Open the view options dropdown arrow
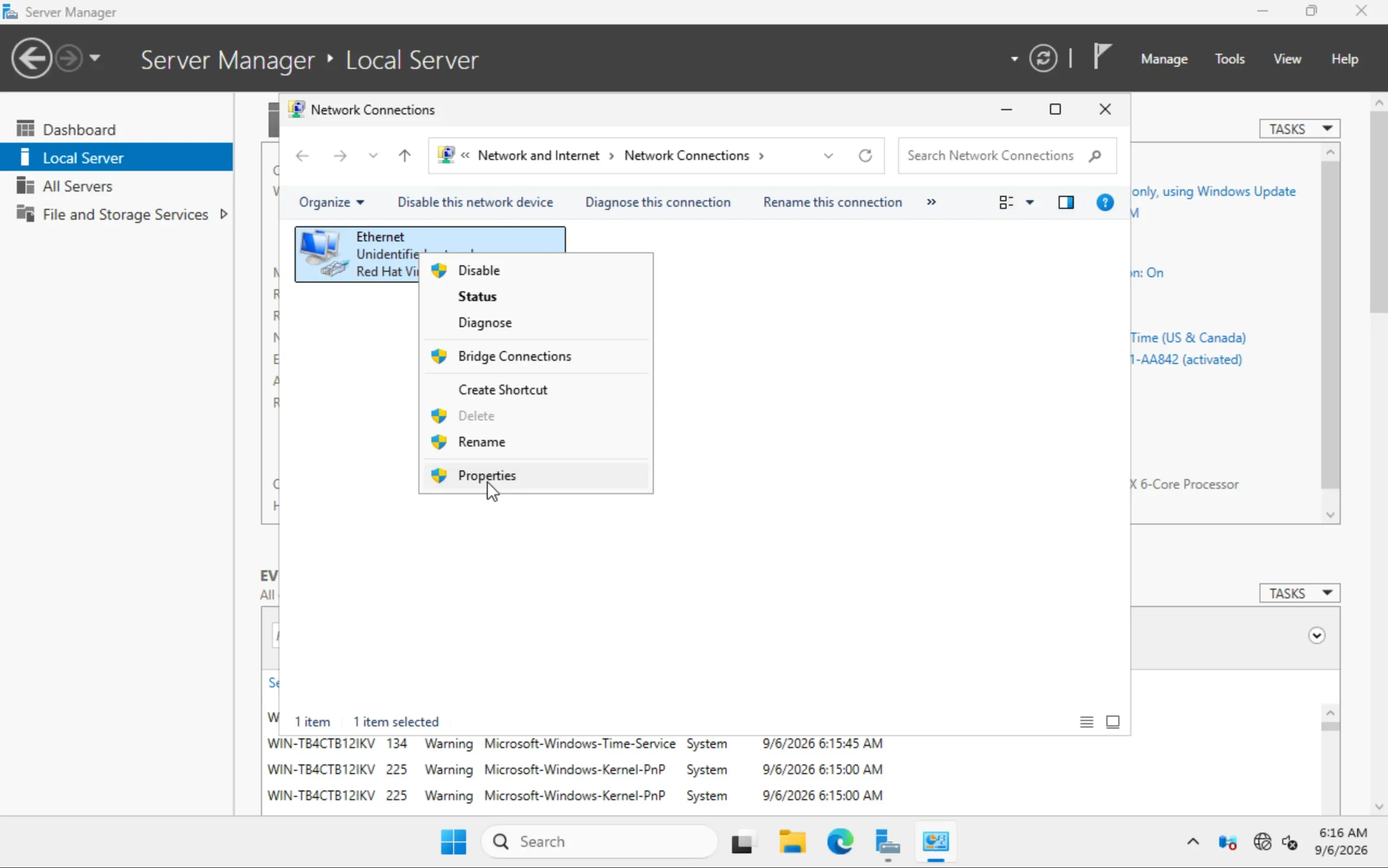Screen dimensions: 1388x868 click(1030, 202)
